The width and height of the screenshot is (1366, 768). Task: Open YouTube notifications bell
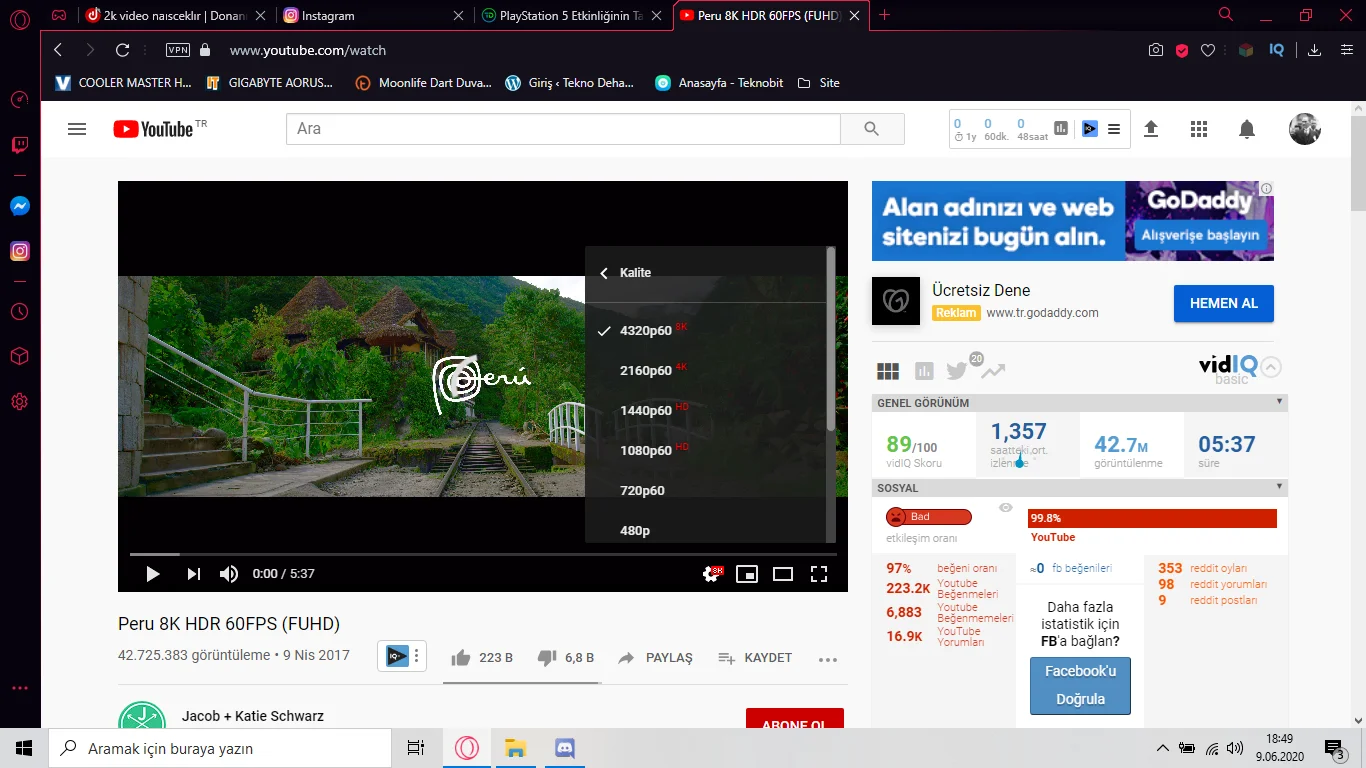(x=1246, y=129)
